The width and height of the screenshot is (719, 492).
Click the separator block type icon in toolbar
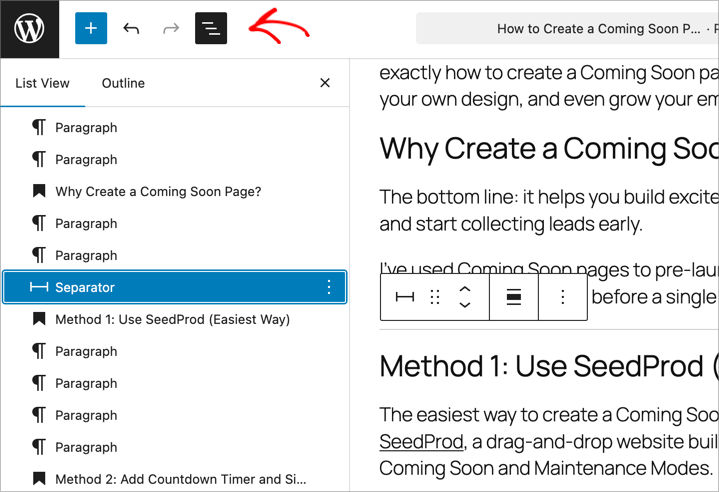point(405,297)
